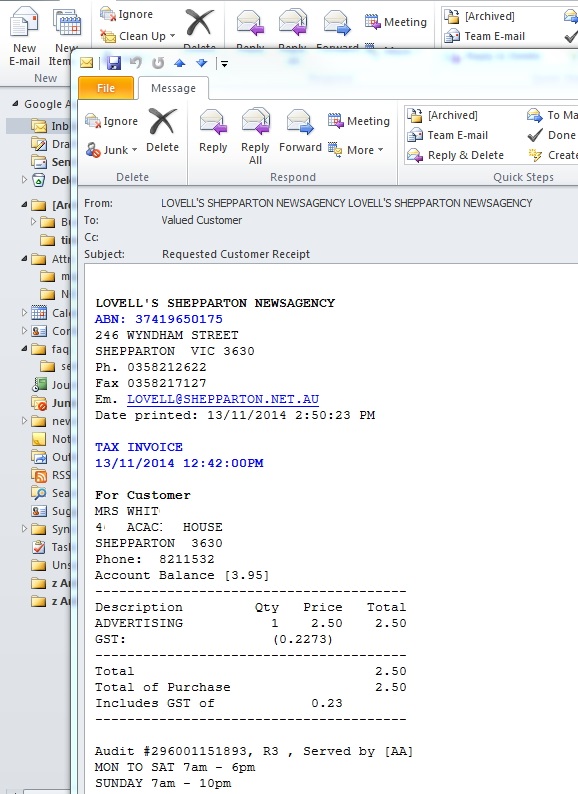Expand the Contacts folder arrow
Viewport: 578px width, 794px height.
(23, 331)
